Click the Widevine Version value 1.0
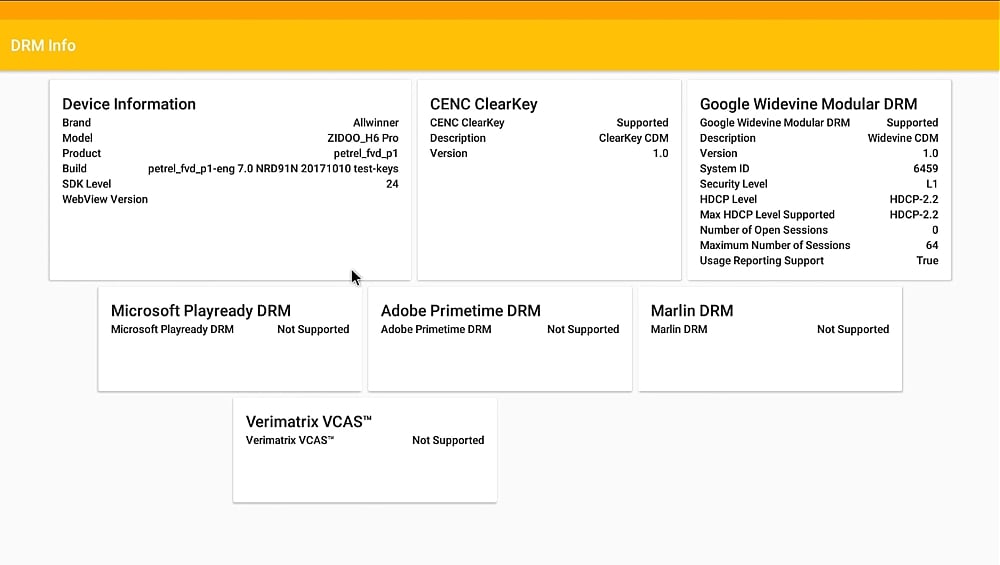This screenshot has width=1000, height=565. click(930, 153)
